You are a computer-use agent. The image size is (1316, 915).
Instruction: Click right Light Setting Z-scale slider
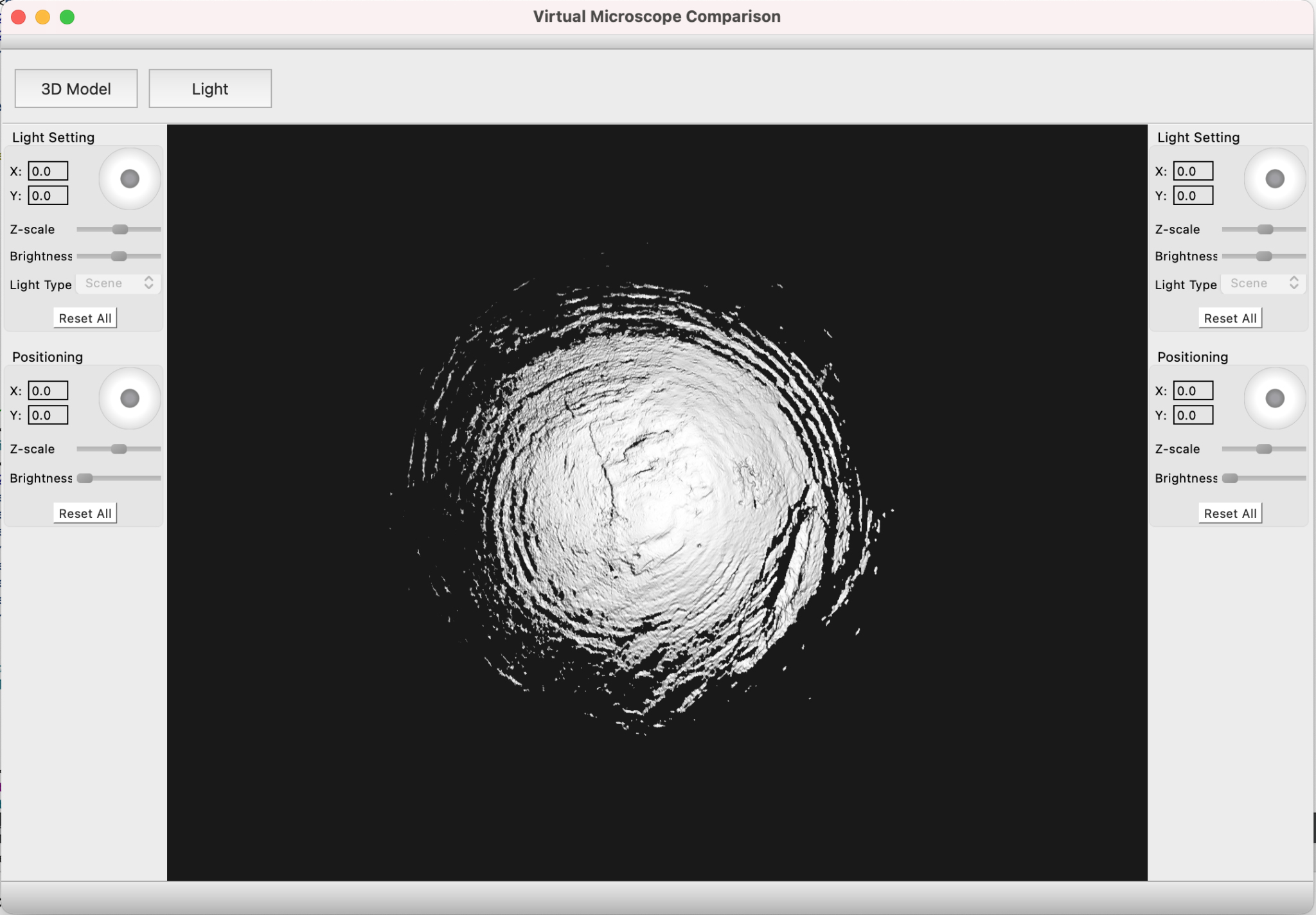click(1265, 229)
